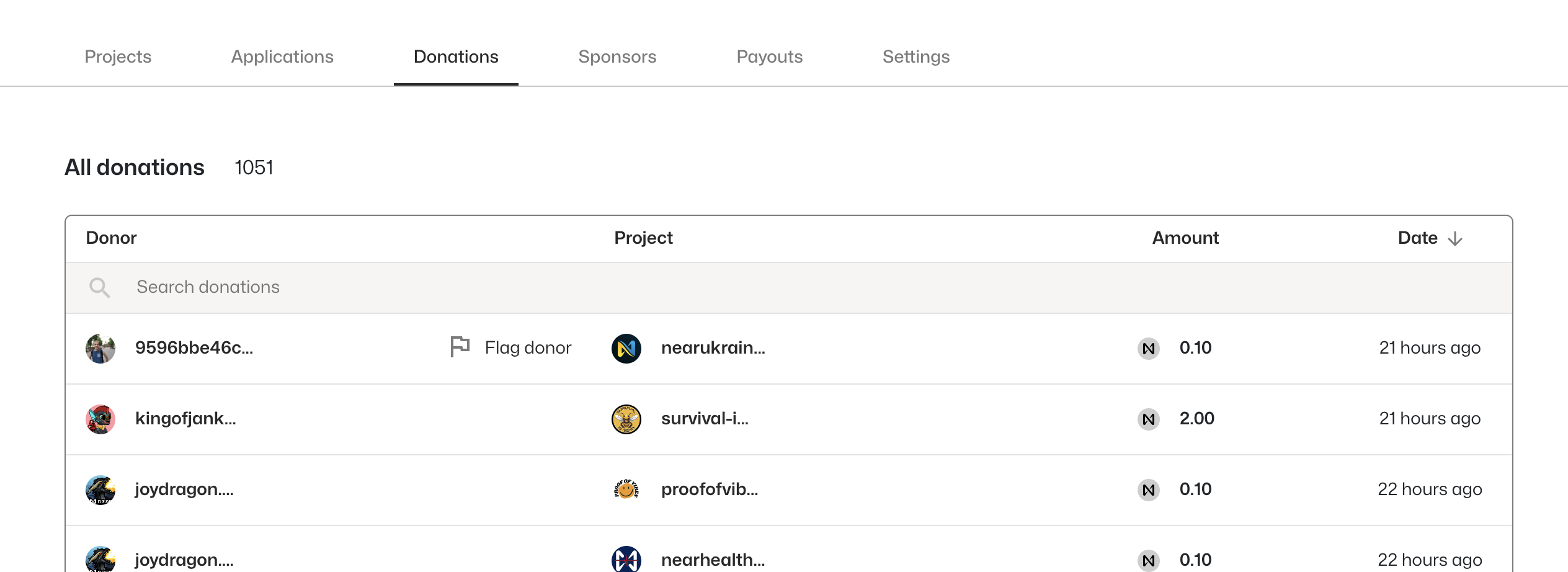Viewport: 1568px width, 572px height.
Task: Click the 9596bbe46c donor avatar
Action: [x=100, y=348]
